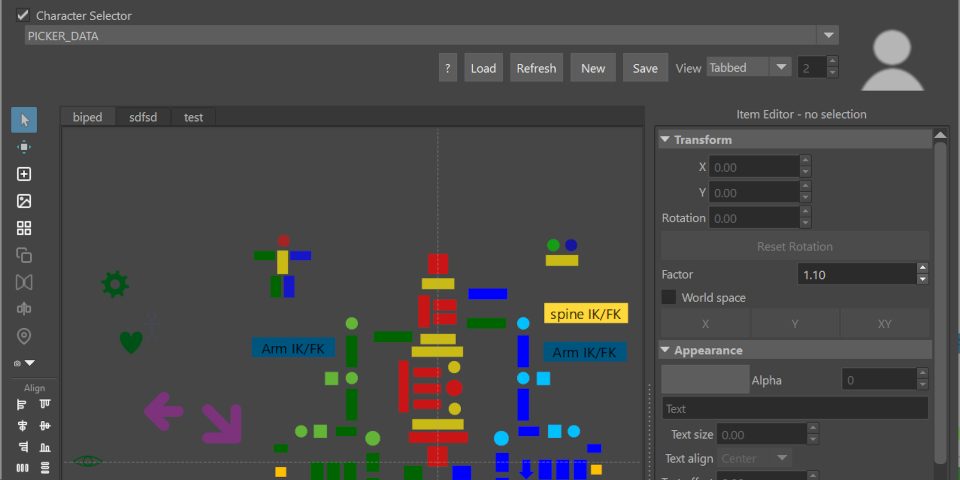Click the insert image icon
The image size is (960, 480).
click(24, 201)
